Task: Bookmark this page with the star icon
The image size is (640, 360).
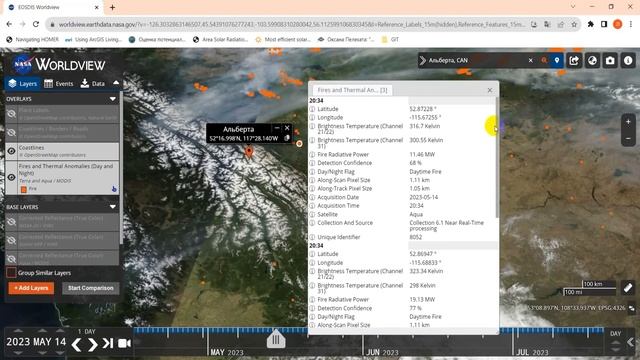Action: (574, 24)
